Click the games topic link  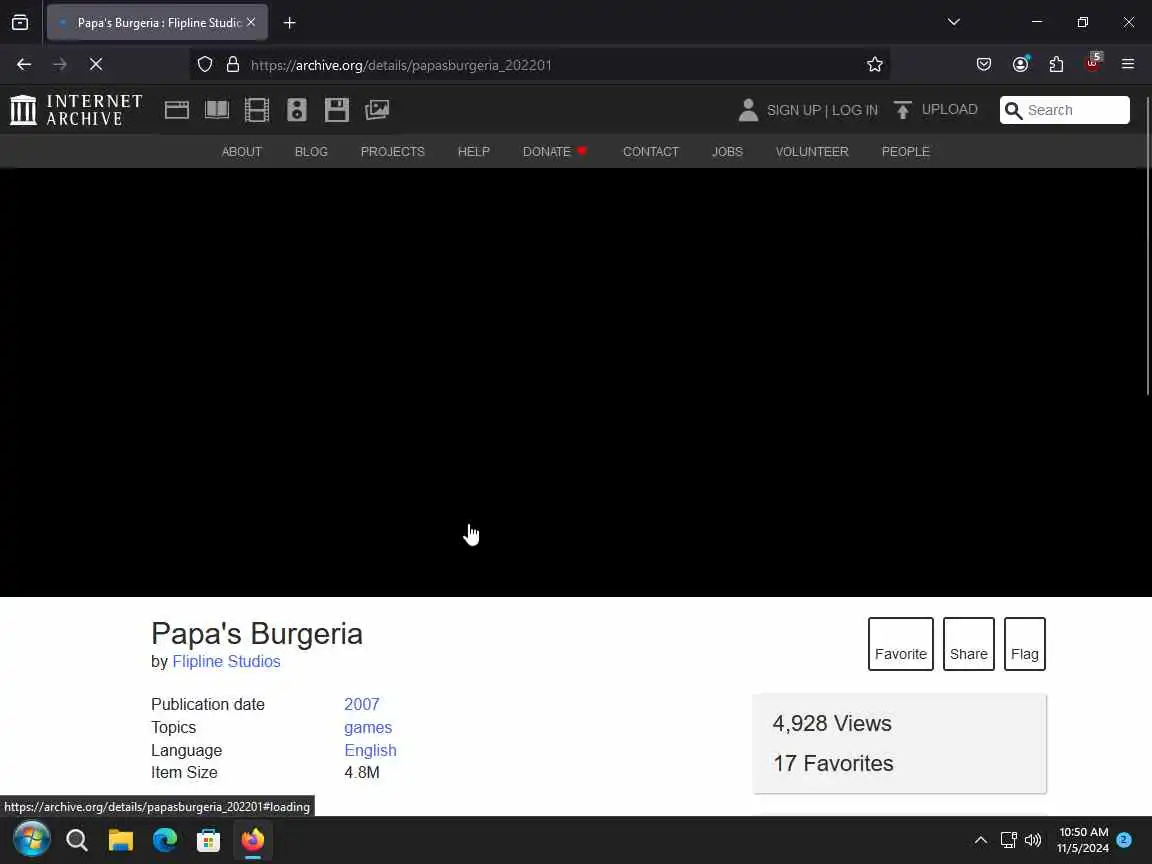[x=368, y=727]
